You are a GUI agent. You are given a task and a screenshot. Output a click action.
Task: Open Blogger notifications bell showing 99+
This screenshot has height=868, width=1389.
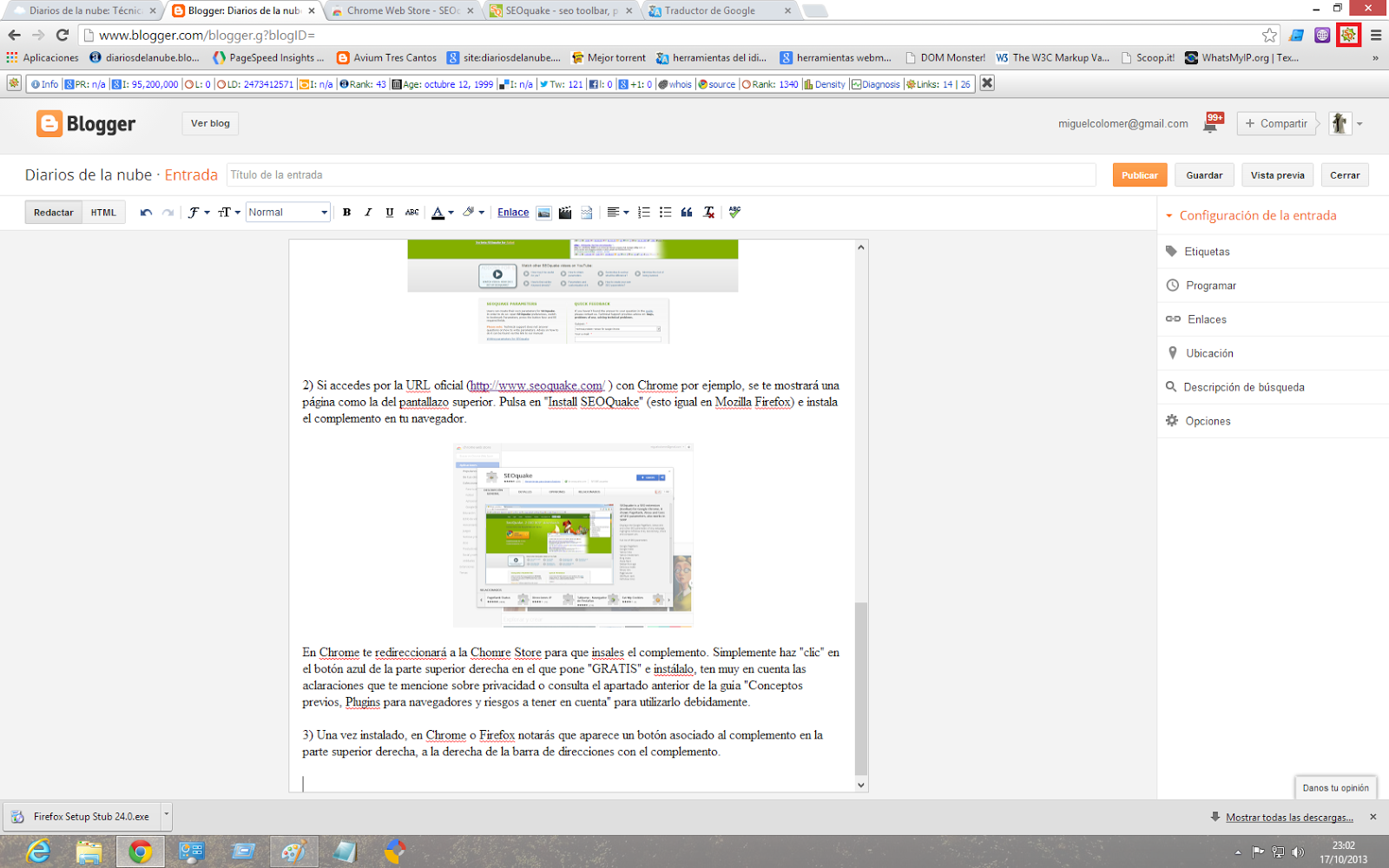pyautogui.click(x=1212, y=122)
